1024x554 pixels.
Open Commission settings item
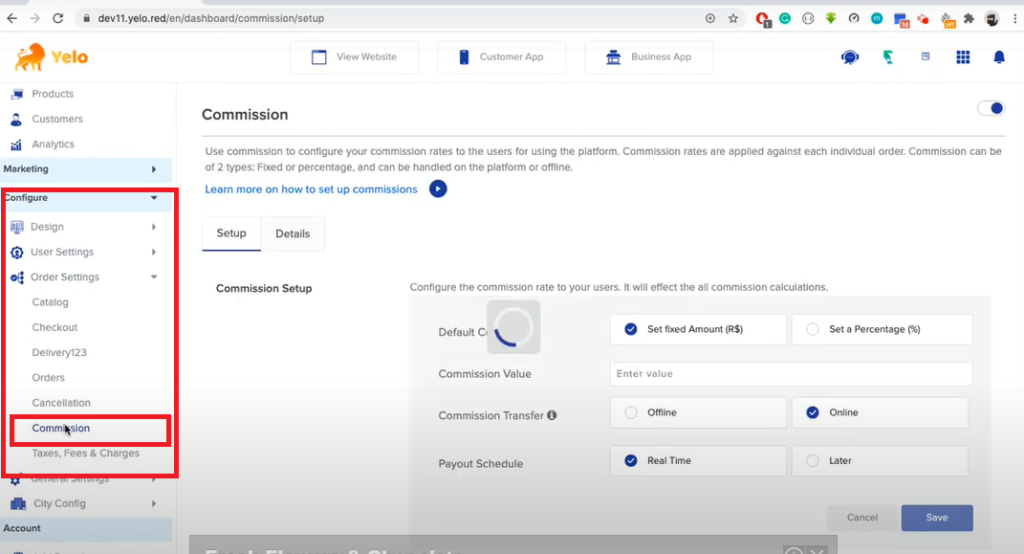tap(61, 429)
